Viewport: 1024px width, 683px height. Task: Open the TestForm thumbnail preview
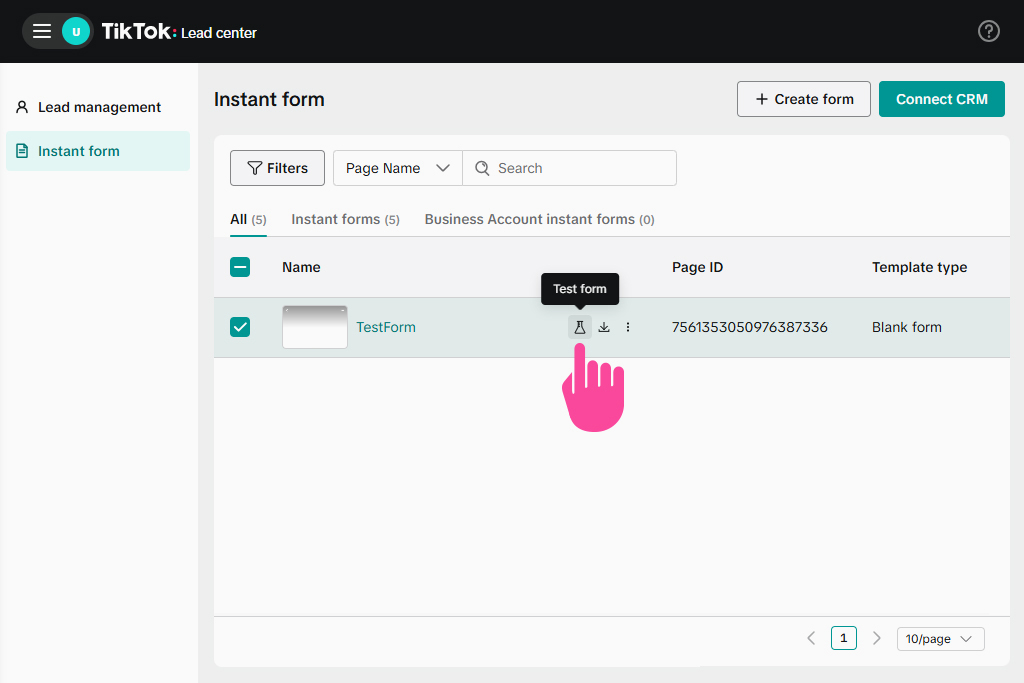point(315,327)
